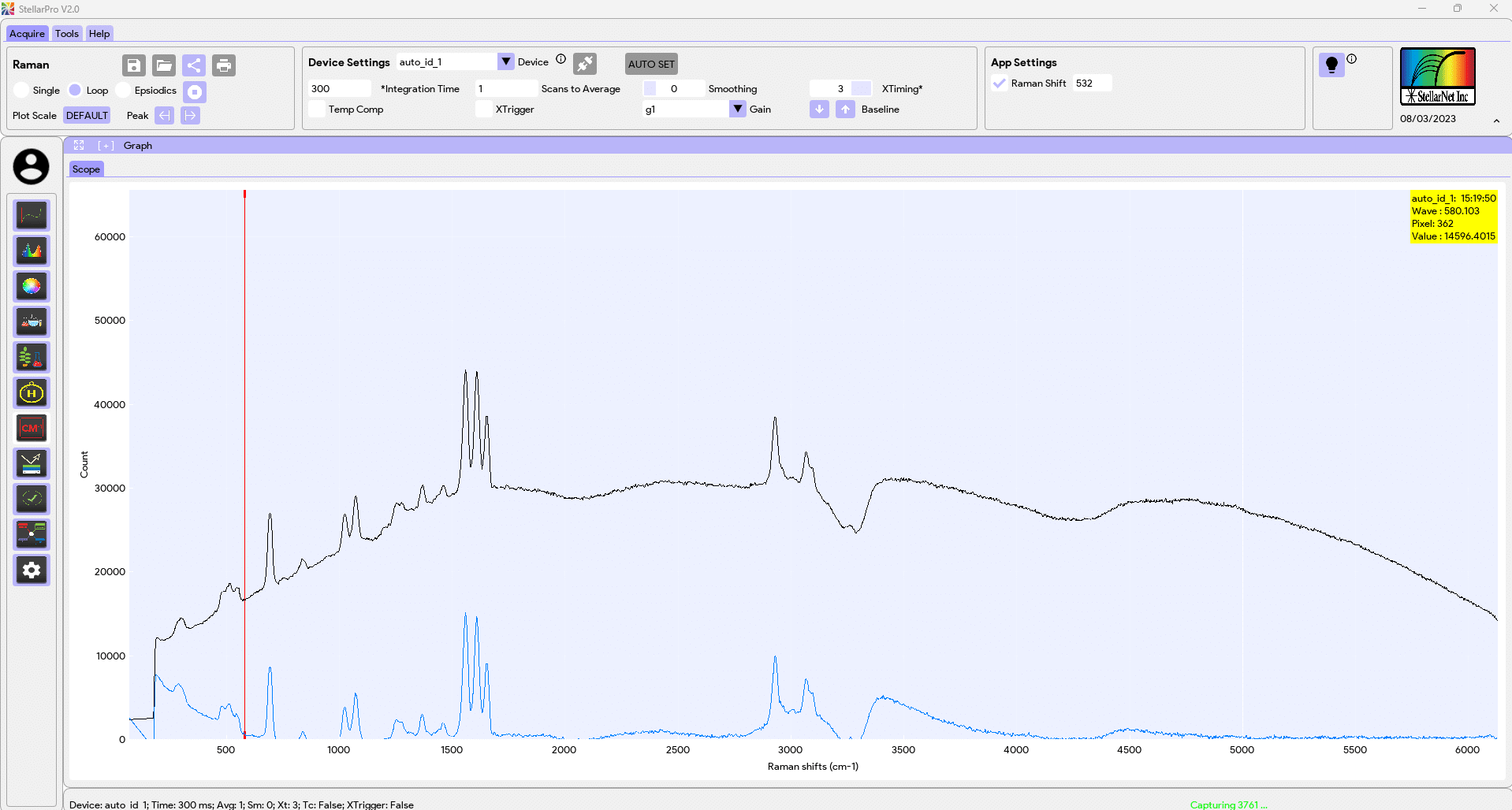Open the color wheel module in sidebar
The width and height of the screenshot is (1512, 810).
[32, 286]
